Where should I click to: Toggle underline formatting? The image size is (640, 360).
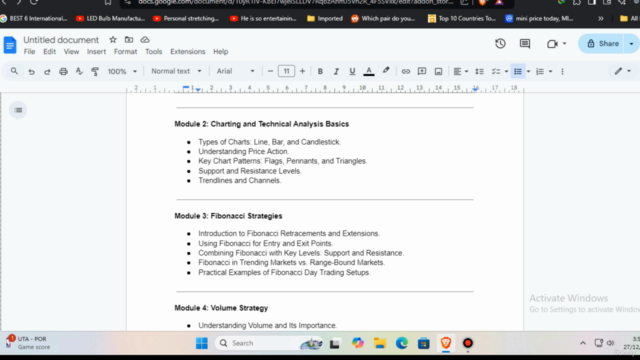pyautogui.click(x=352, y=71)
